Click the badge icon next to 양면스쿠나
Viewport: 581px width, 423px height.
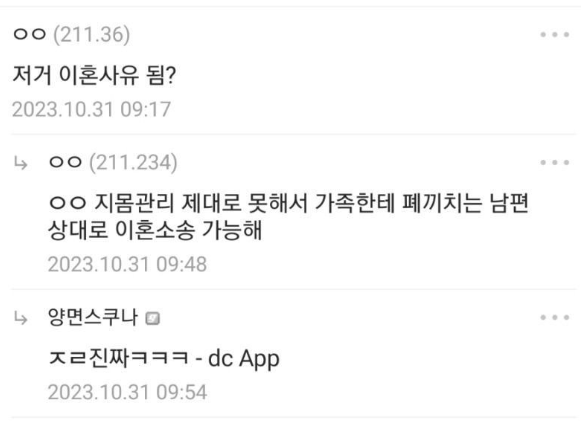pyautogui.click(x=152, y=318)
